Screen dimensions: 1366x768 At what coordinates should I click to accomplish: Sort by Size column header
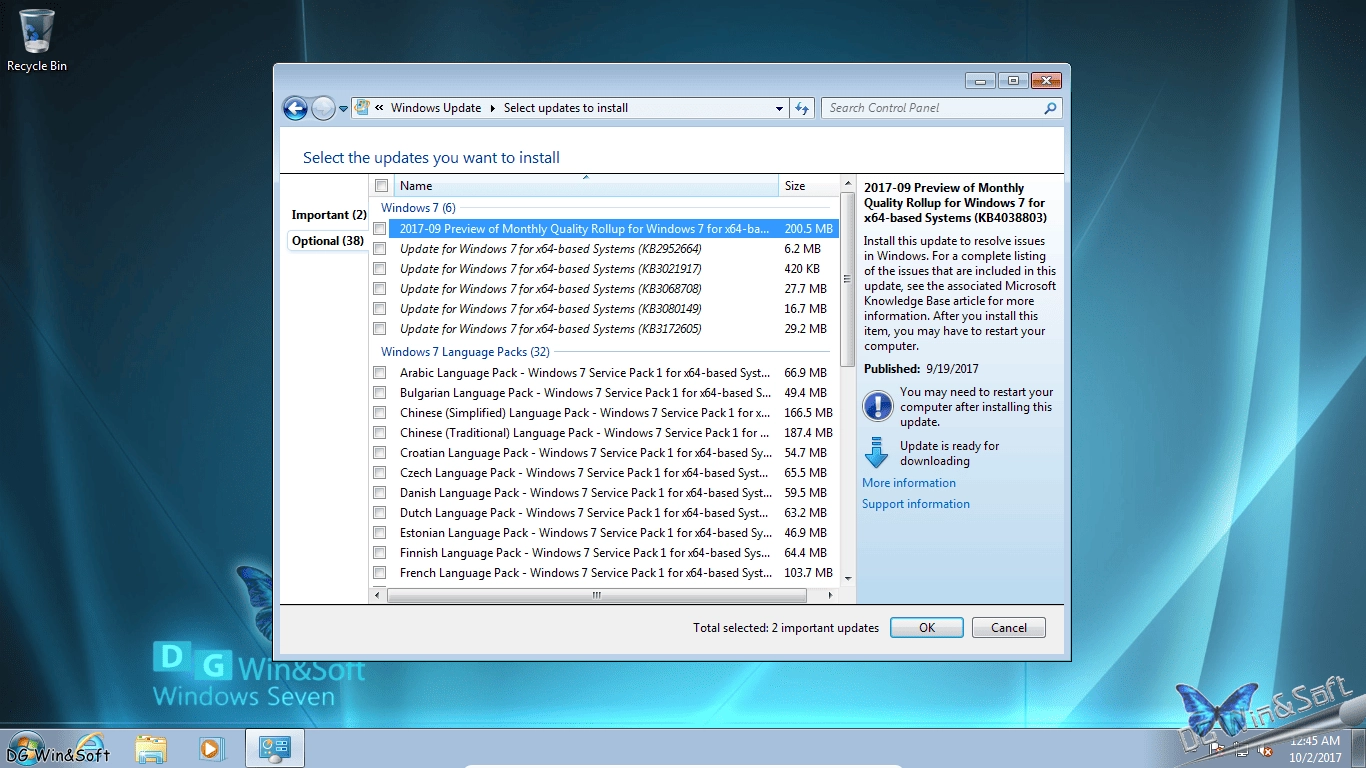coord(808,186)
